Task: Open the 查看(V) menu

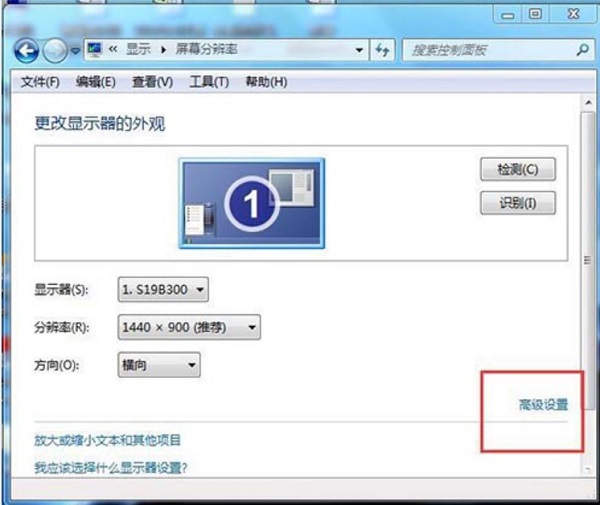Action: click(x=152, y=81)
